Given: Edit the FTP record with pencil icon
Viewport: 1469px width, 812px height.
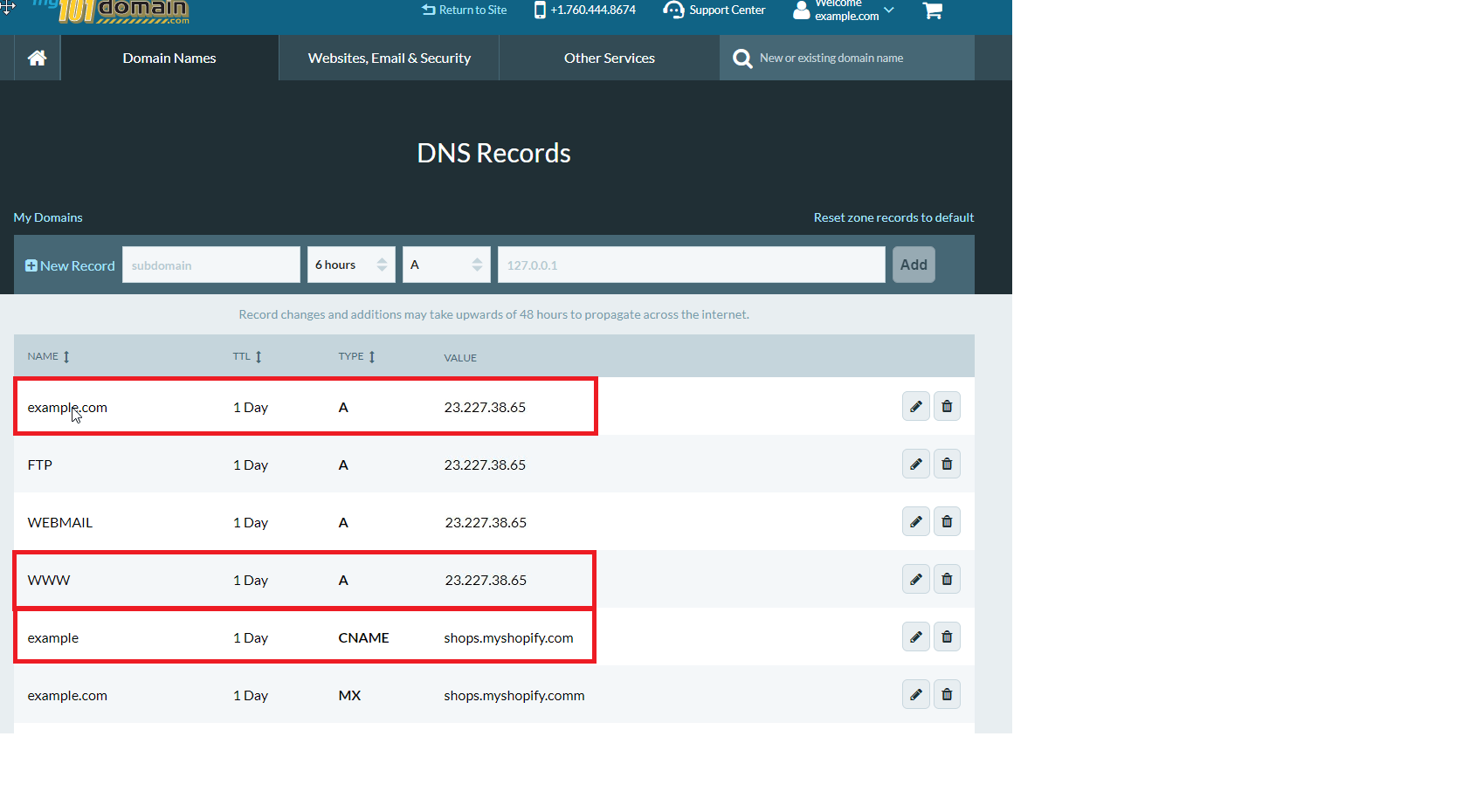Looking at the screenshot, I should coord(915,464).
